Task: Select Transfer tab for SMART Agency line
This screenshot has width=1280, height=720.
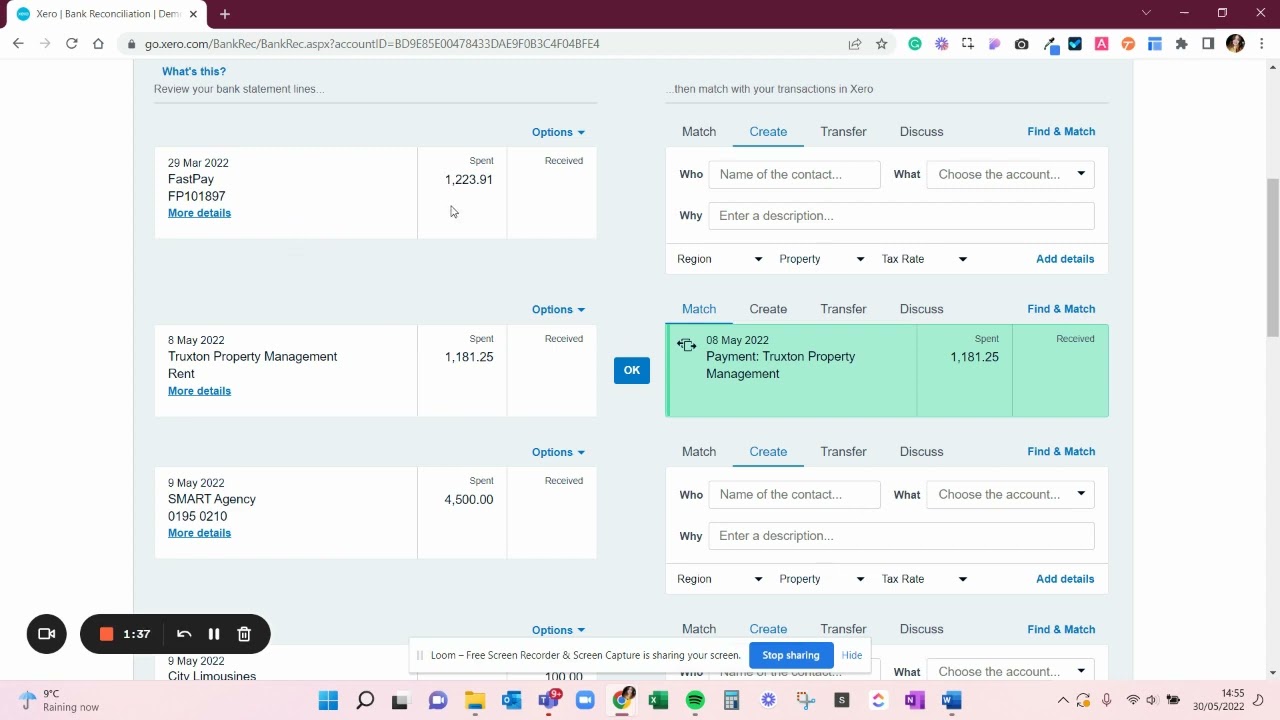Action: [x=843, y=452]
